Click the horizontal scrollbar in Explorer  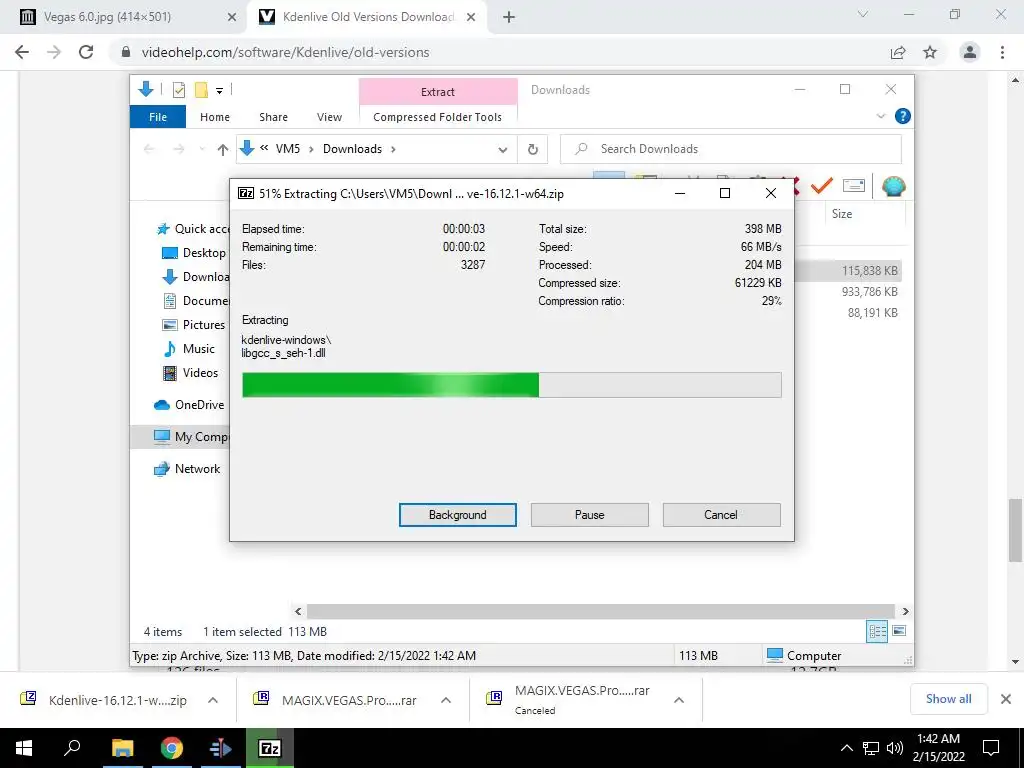pos(600,611)
